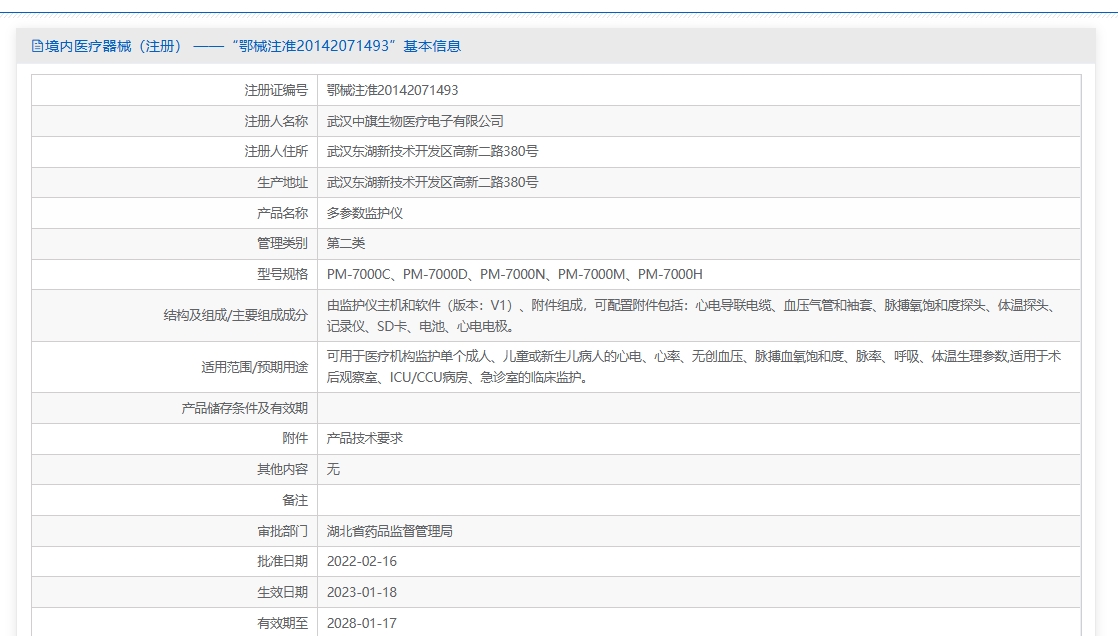Image resolution: width=1118 pixels, height=636 pixels.
Task: Select effective date 2023-01-18
Action: click(x=361, y=592)
